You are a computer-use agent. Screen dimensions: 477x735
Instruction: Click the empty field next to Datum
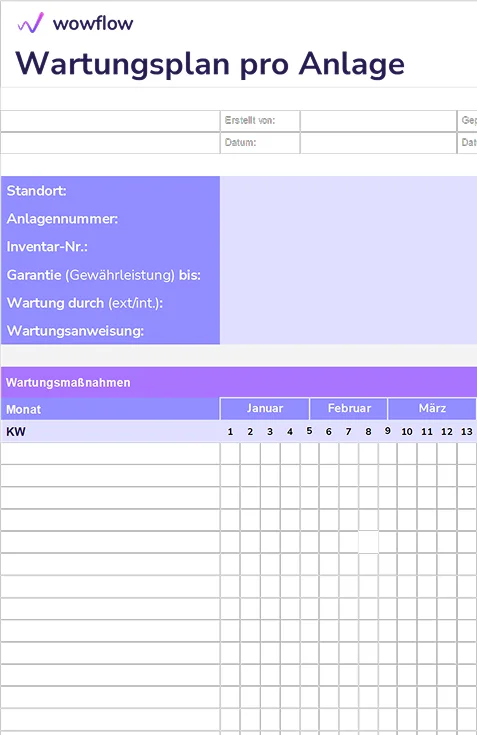point(378,142)
